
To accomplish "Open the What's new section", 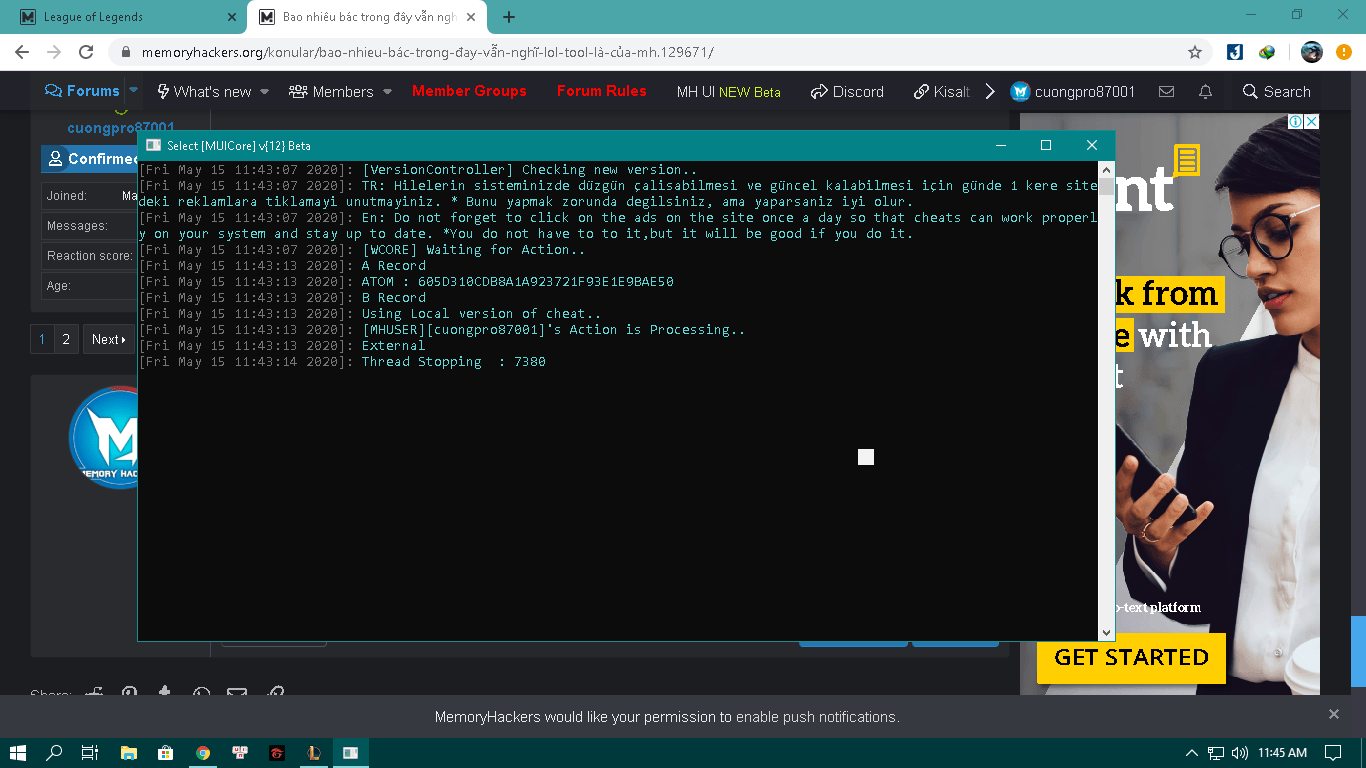I will tap(205, 92).
